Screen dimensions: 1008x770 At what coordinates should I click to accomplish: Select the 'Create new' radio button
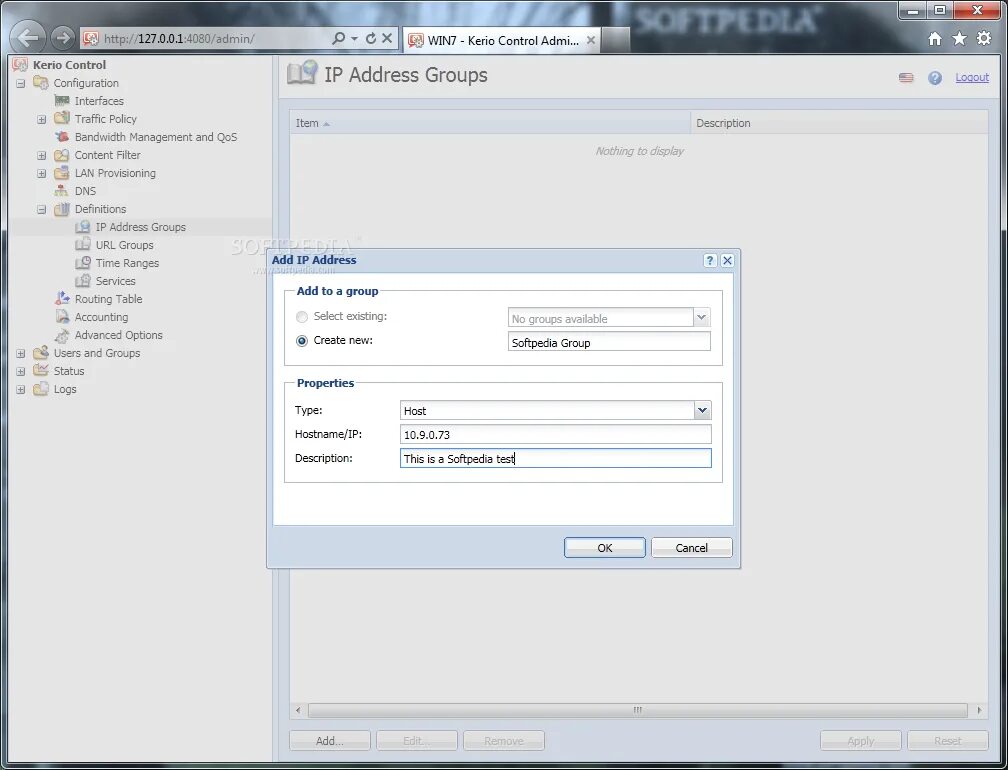302,341
